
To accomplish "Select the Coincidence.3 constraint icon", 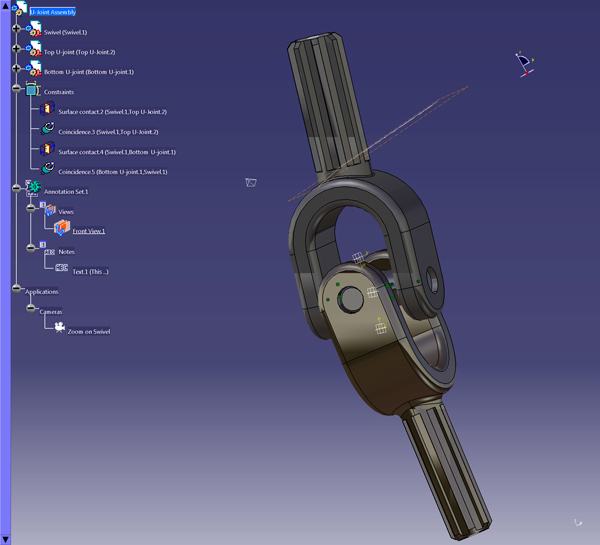I will point(47,130).
